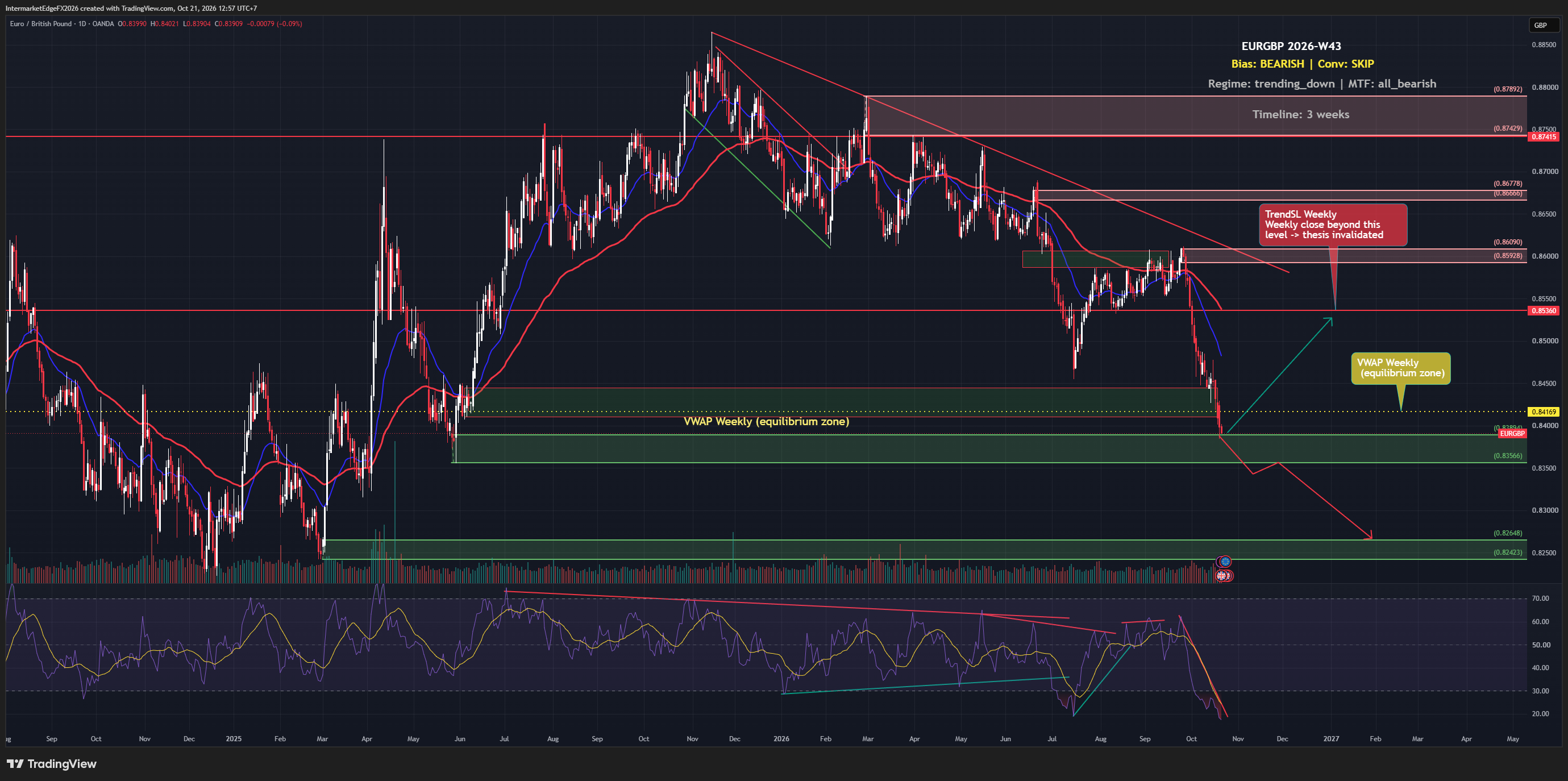Click the (0.86778) zone label

click(x=1508, y=183)
